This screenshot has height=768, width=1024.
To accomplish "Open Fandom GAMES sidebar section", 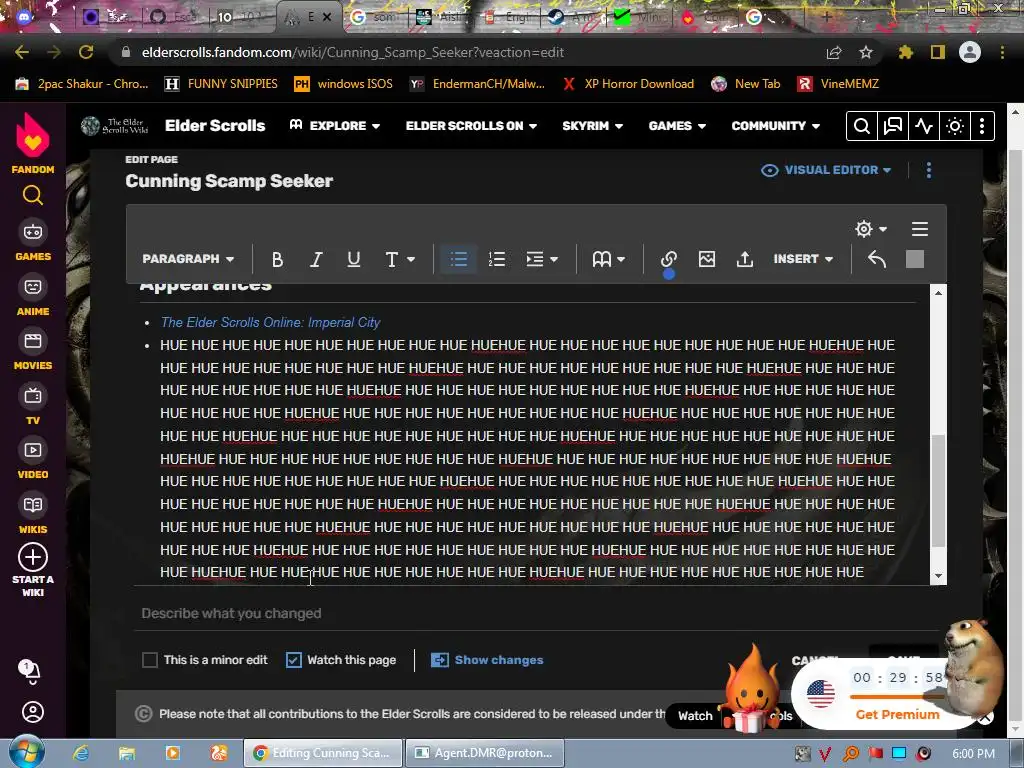I will pyautogui.click(x=33, y=241).
